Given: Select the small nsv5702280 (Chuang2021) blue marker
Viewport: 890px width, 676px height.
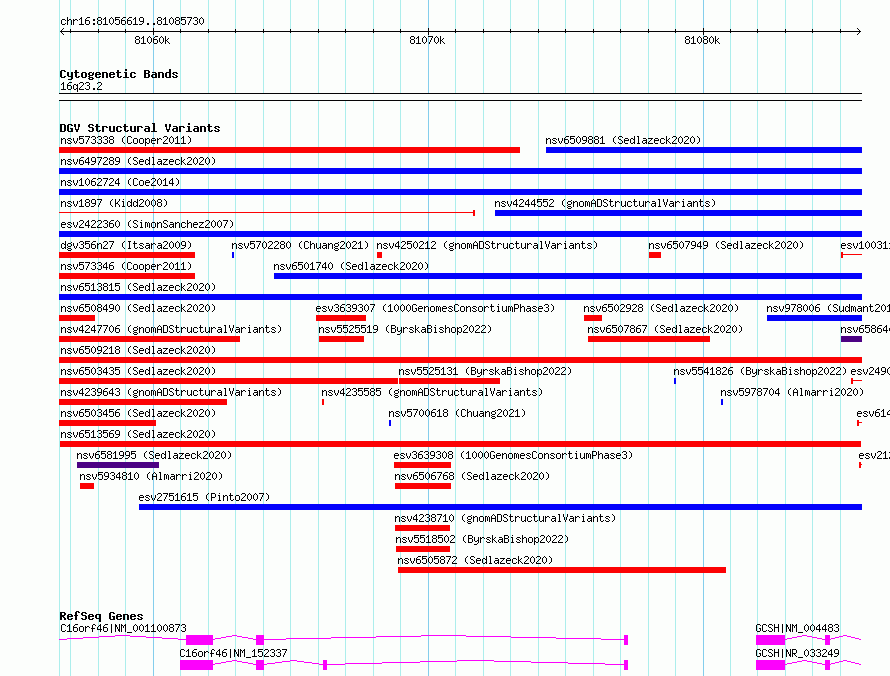Looking at the screenshot, I should (x=233, y=255).
